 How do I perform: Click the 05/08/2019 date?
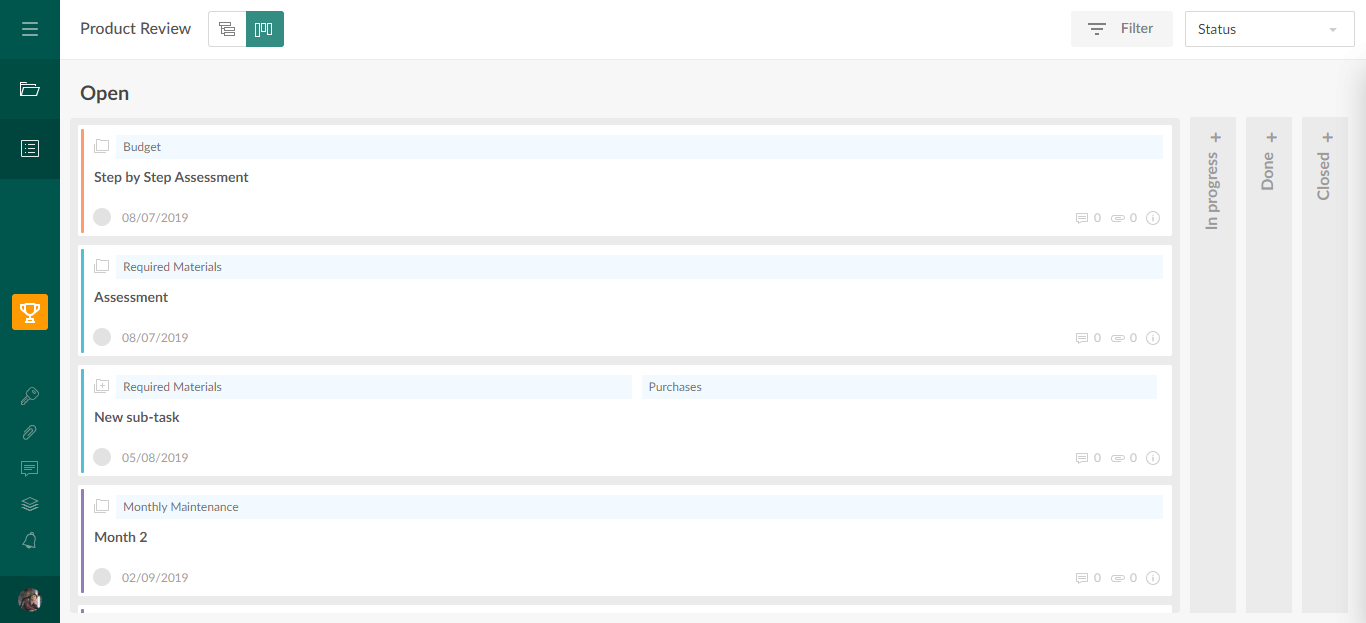point(155,458)
